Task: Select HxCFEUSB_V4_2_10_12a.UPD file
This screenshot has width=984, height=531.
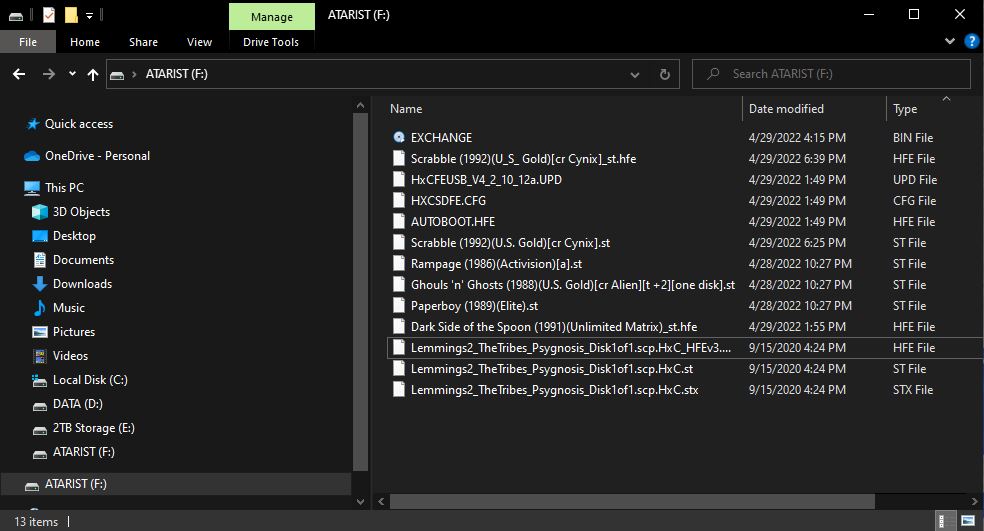Action: pos(486,180)
